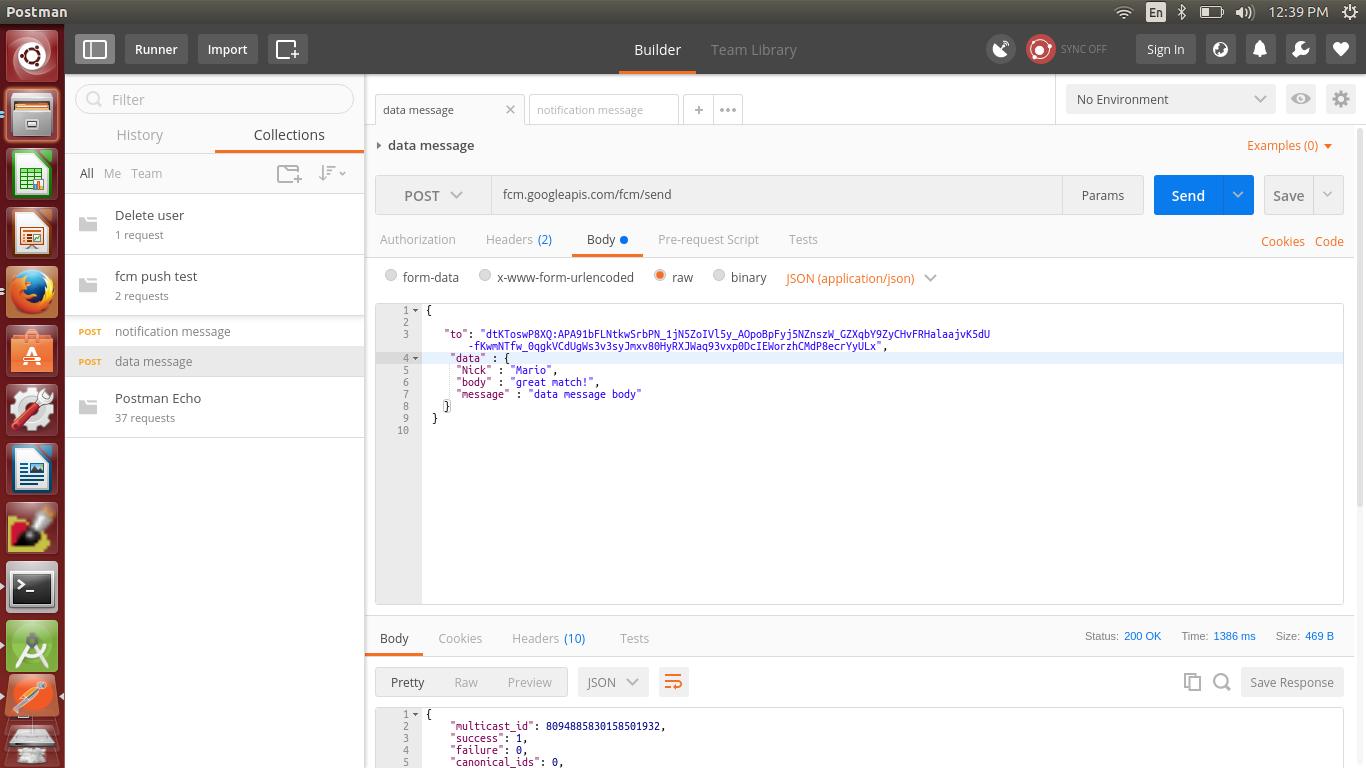Image resolution: width=1366 pixels, height=768 pixels.
Task: Open the Send button dropdown arrow
Action: [x=1238, y=195]
